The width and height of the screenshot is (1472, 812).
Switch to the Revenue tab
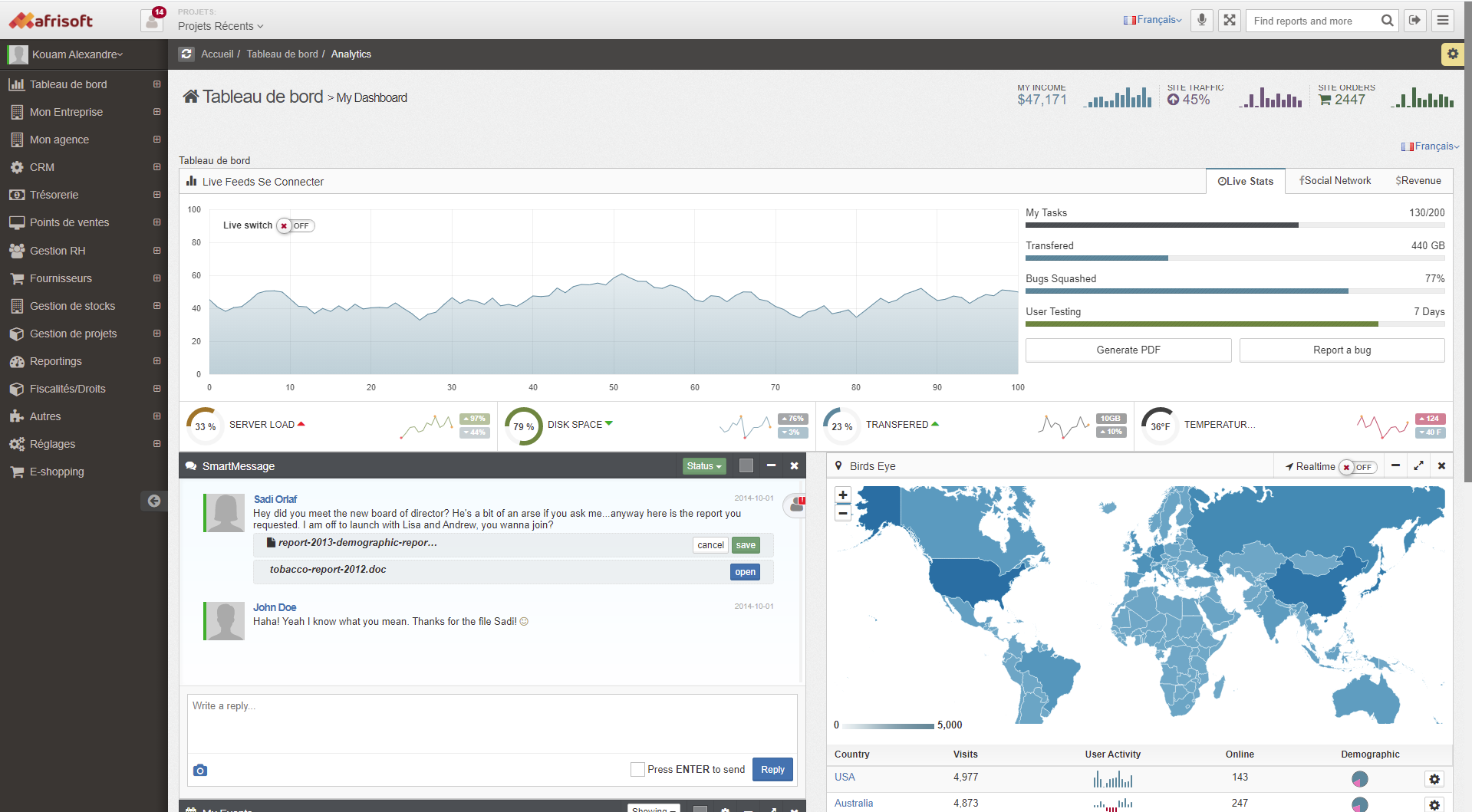[x=1418, y=181]
